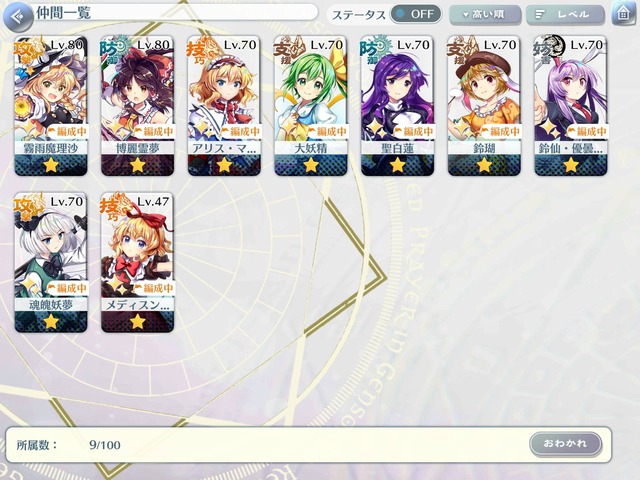Image resolution: width=640 pixels, height=480 pixels.
Task: Pick the 鈴瑚 character card
Action: tap(484, 106)
